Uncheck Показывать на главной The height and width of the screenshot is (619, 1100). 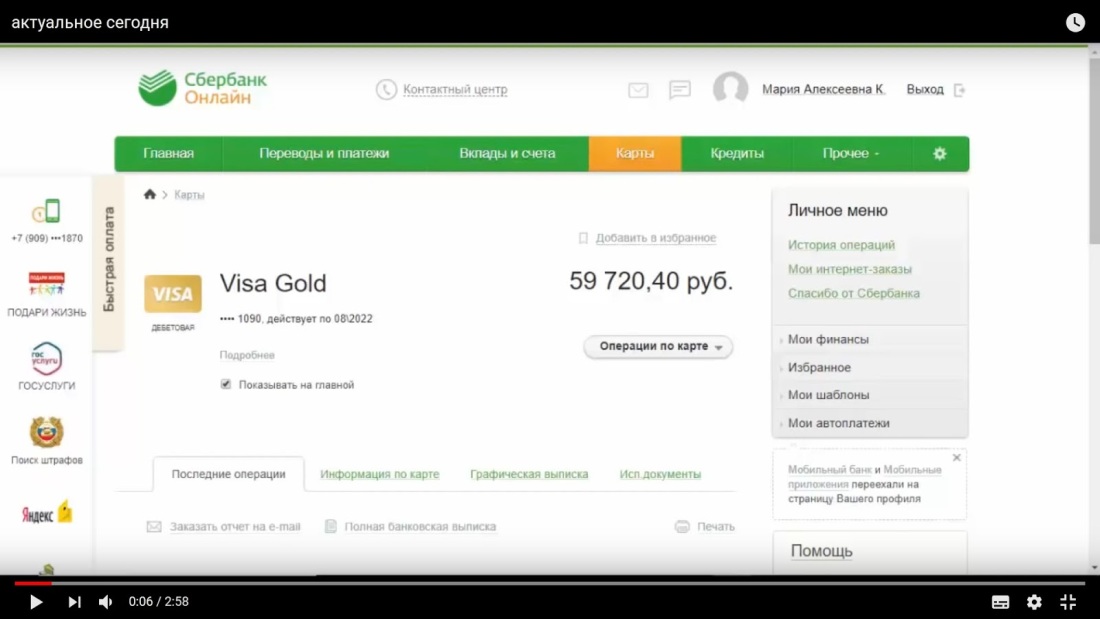click(x=225, y=383)
